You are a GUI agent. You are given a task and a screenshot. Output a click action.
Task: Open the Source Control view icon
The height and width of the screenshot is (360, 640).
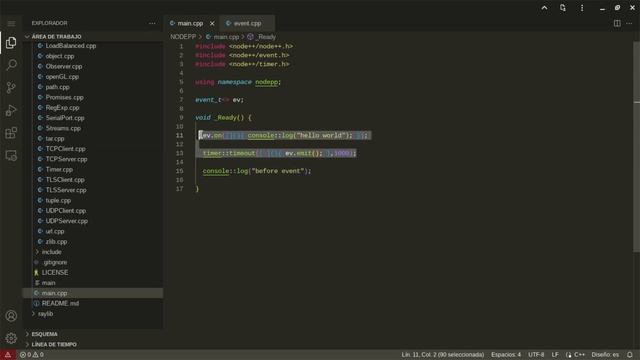click(x=11, y=87)
